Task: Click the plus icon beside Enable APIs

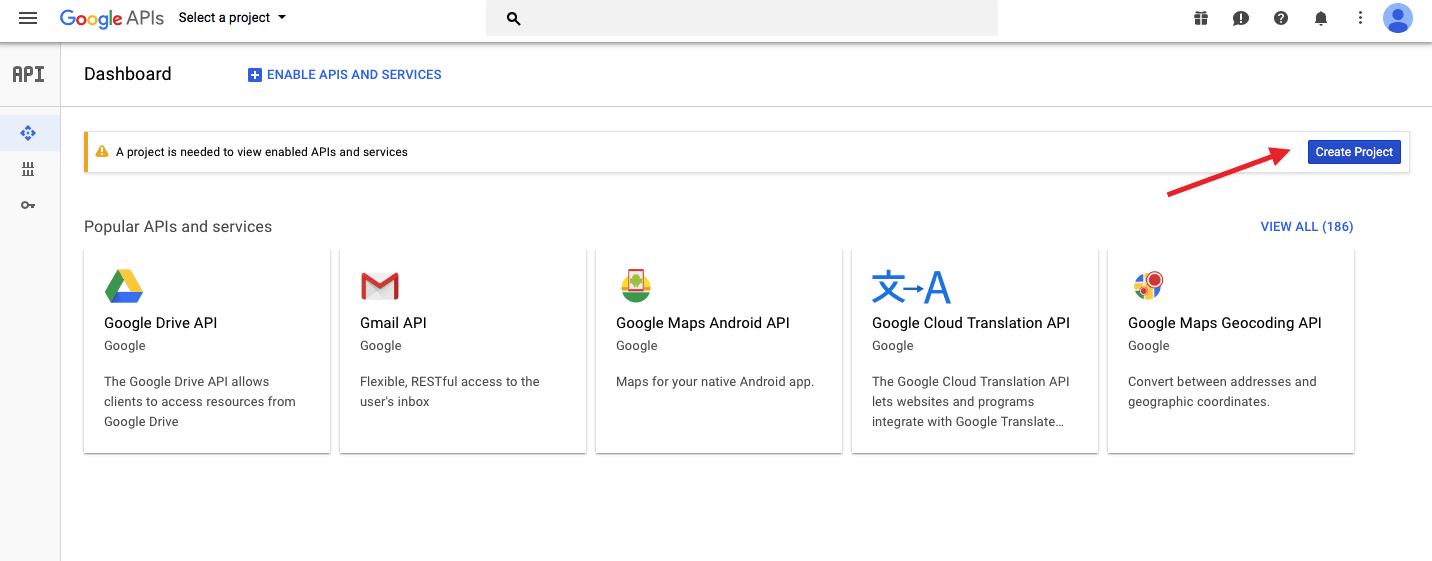Action: click(x=255, y=75)
